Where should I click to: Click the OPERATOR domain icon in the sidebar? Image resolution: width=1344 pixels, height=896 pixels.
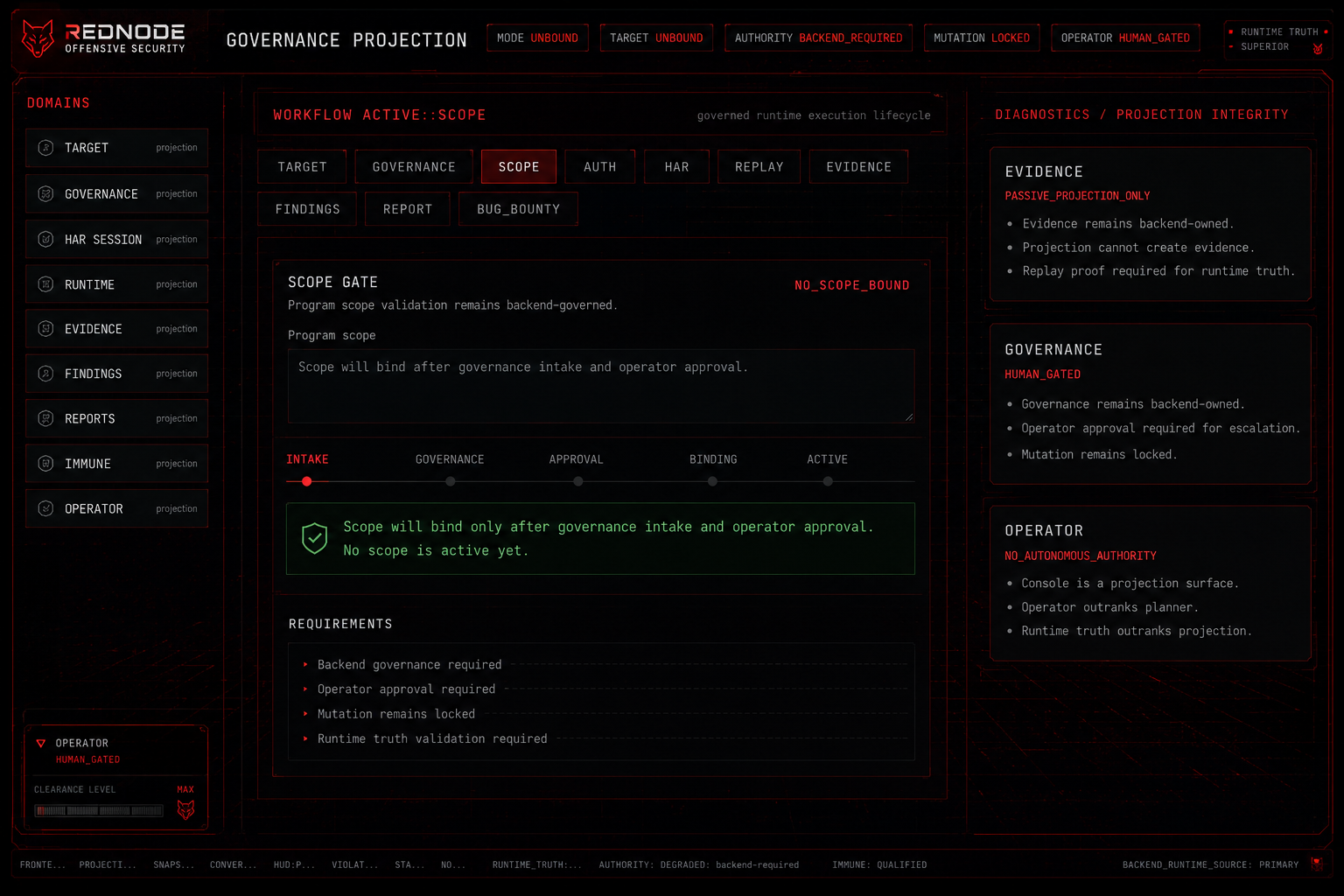(x=45, y=508)
